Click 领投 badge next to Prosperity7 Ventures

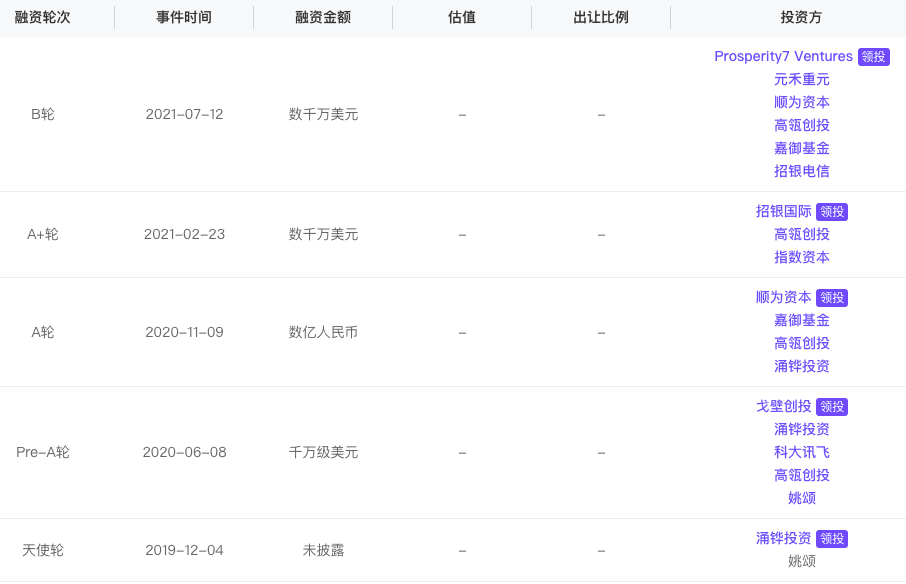(x=873, y=57)
